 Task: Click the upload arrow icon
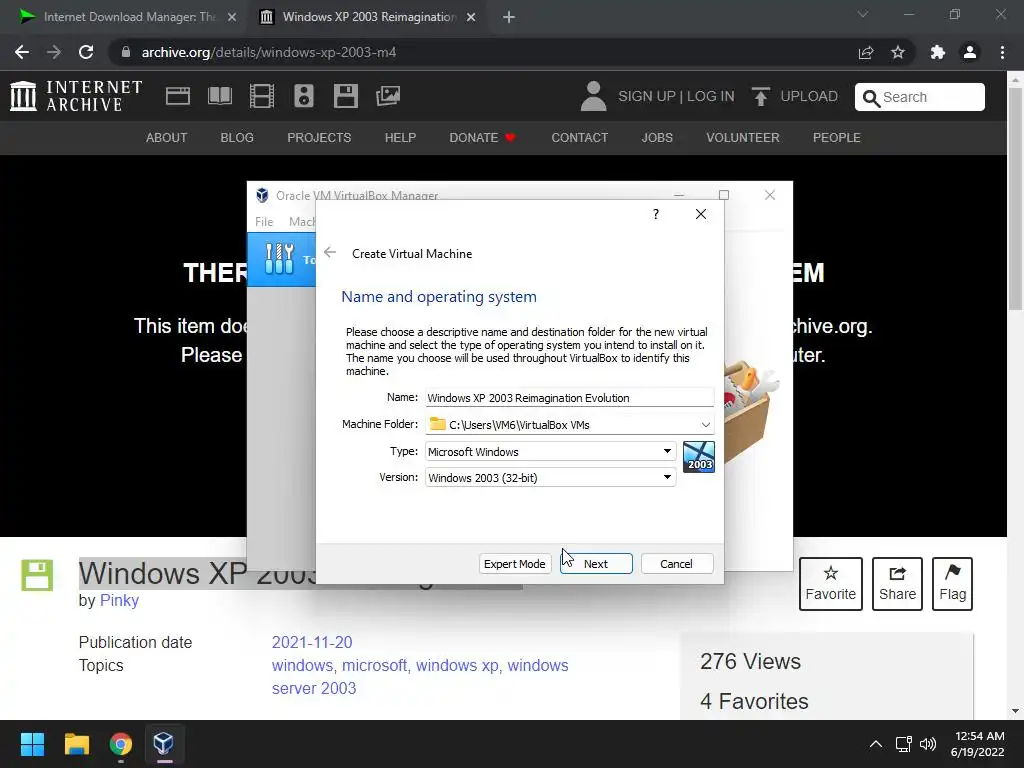coord(760,97)
